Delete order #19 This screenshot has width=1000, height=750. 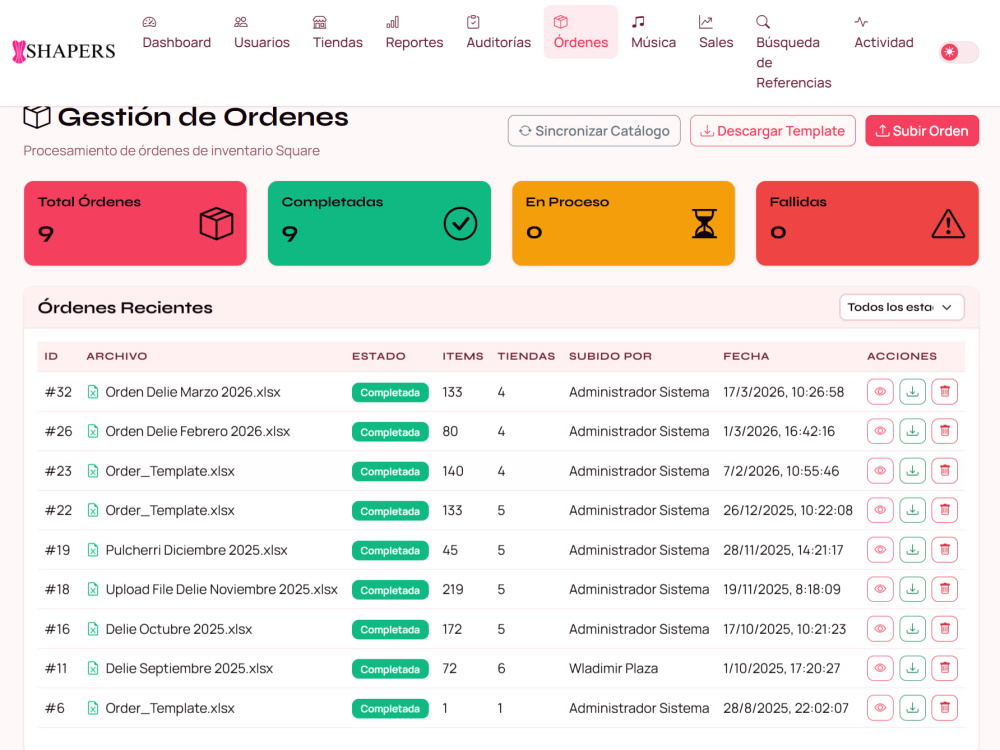(945, 550)
